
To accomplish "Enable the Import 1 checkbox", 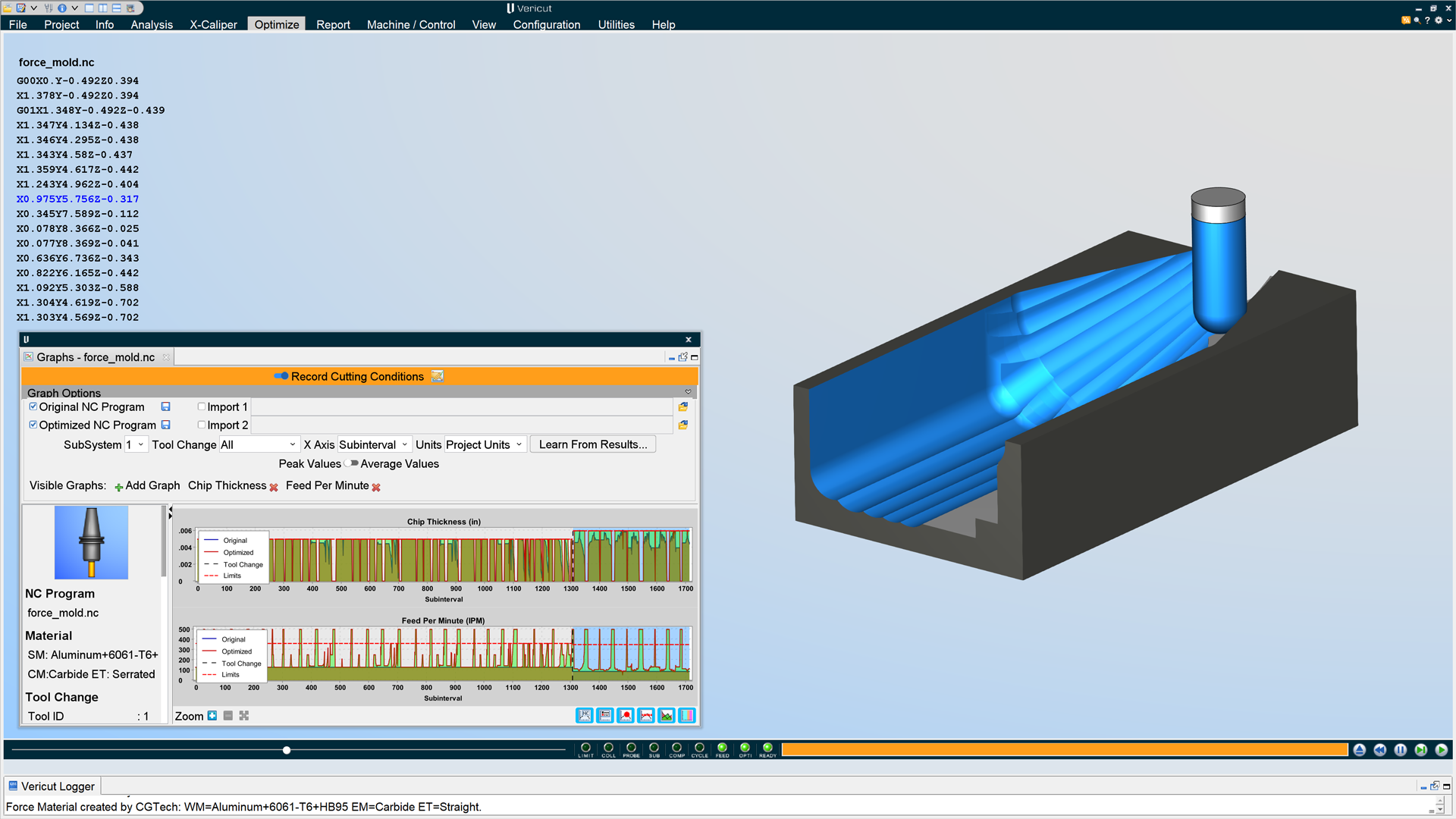I will [202, 406].
